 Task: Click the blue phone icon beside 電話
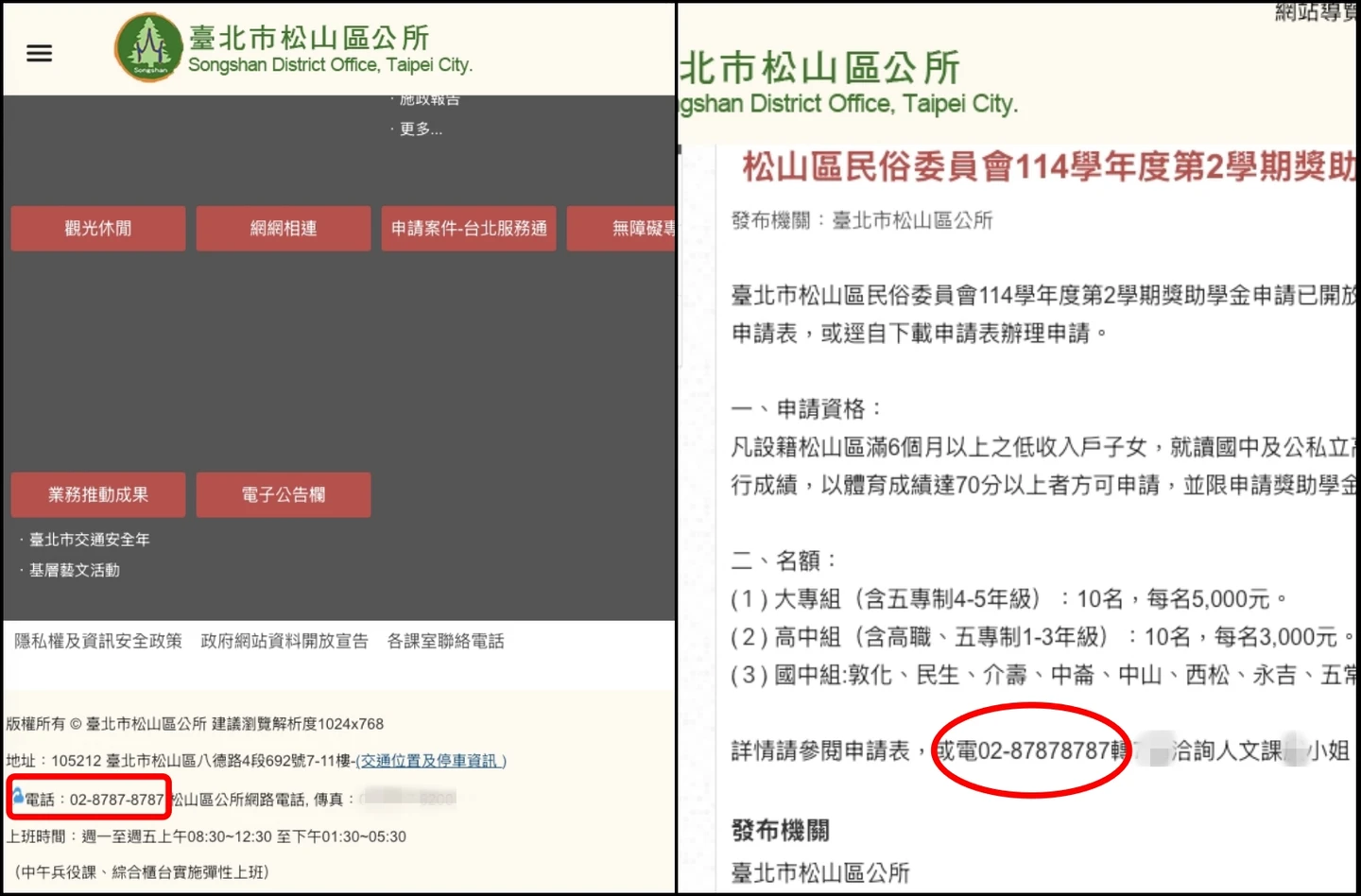[17, 797]
